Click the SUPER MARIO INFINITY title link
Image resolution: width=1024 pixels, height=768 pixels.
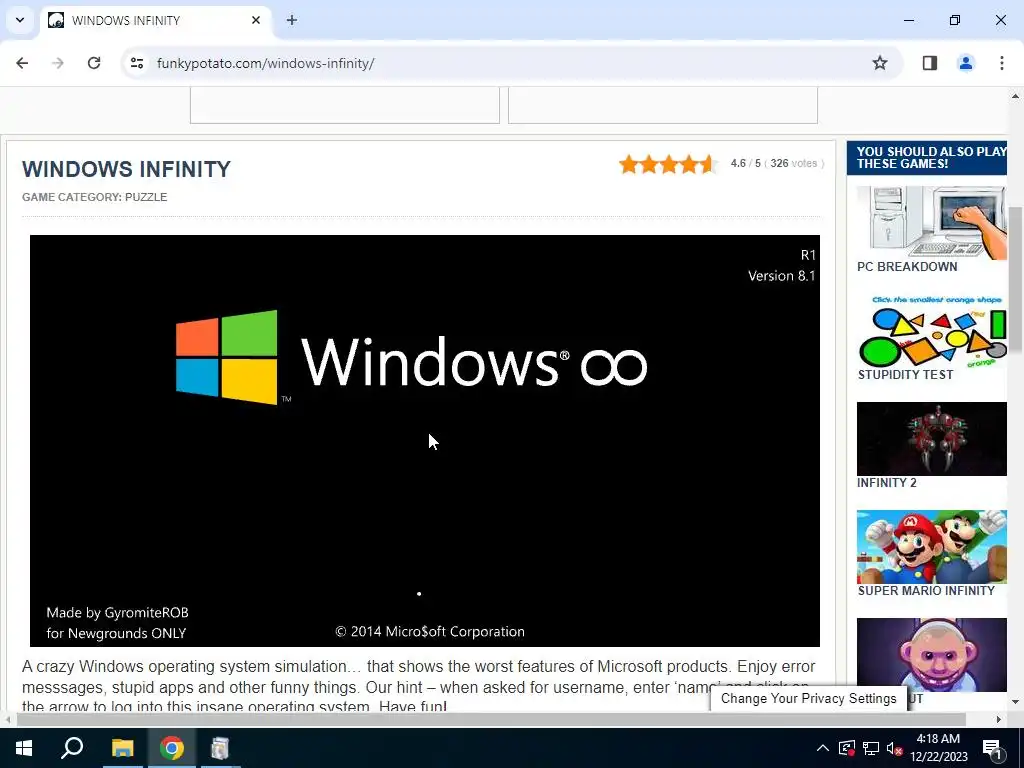(x=925, y=590)
